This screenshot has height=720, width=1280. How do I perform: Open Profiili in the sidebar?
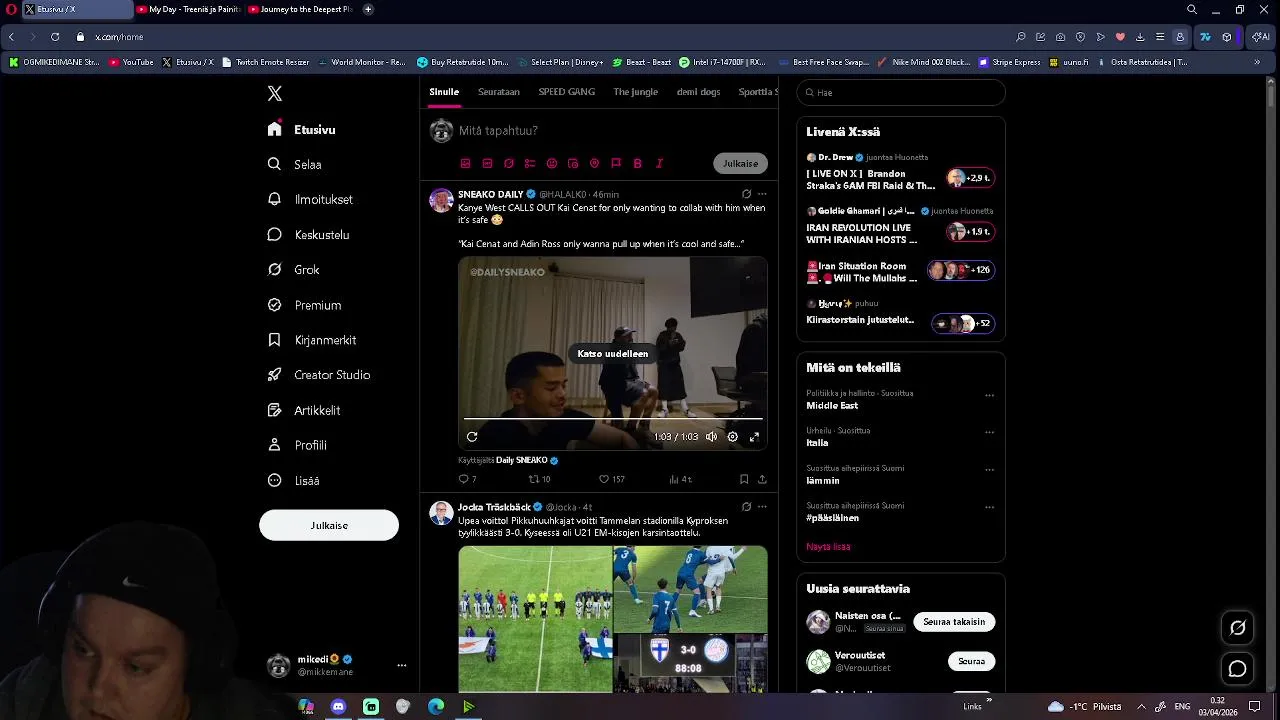tap(298, 445)
